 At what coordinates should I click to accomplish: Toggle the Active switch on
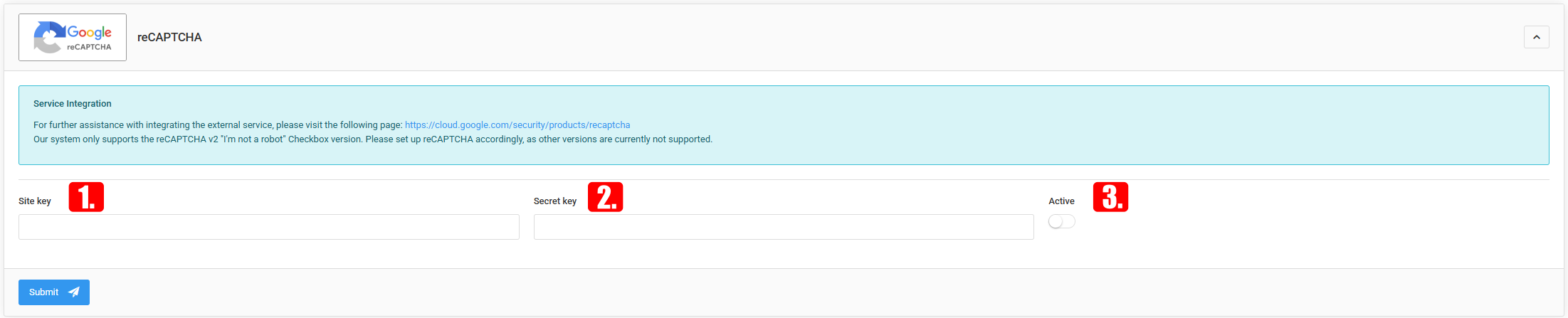point(1062,222)
